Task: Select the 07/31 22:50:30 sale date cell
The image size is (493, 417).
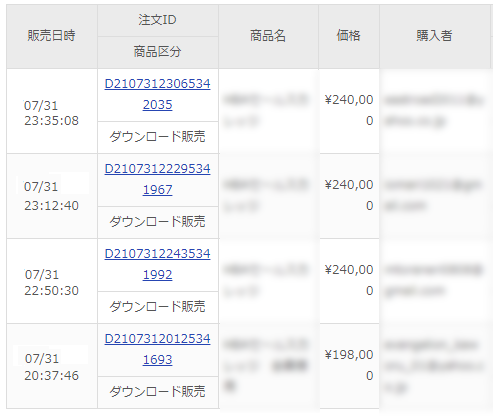Action: click(52, 282)
